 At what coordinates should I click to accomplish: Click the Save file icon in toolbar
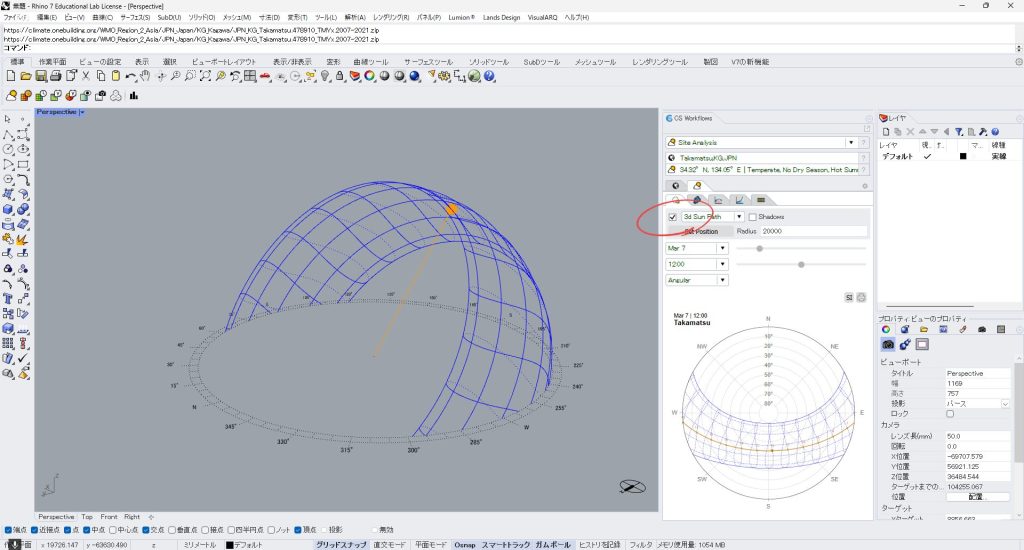[x=42, y=76]
